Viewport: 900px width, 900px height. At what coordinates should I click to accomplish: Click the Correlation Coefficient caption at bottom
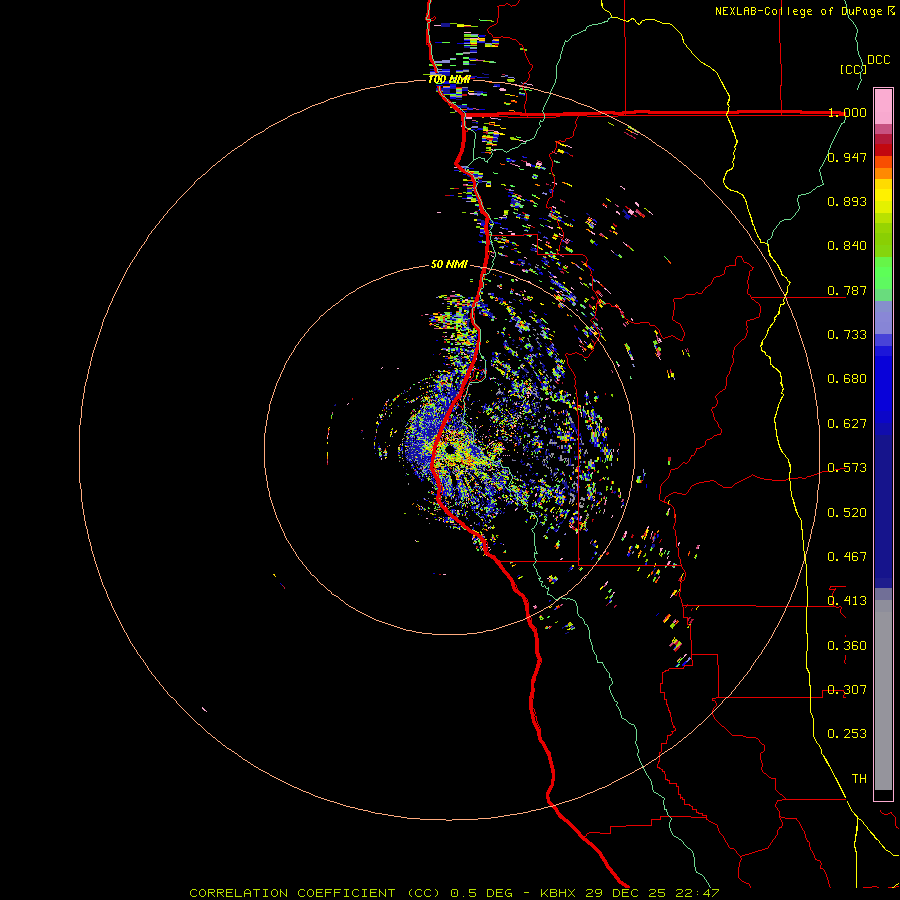(x=454, y=892)
